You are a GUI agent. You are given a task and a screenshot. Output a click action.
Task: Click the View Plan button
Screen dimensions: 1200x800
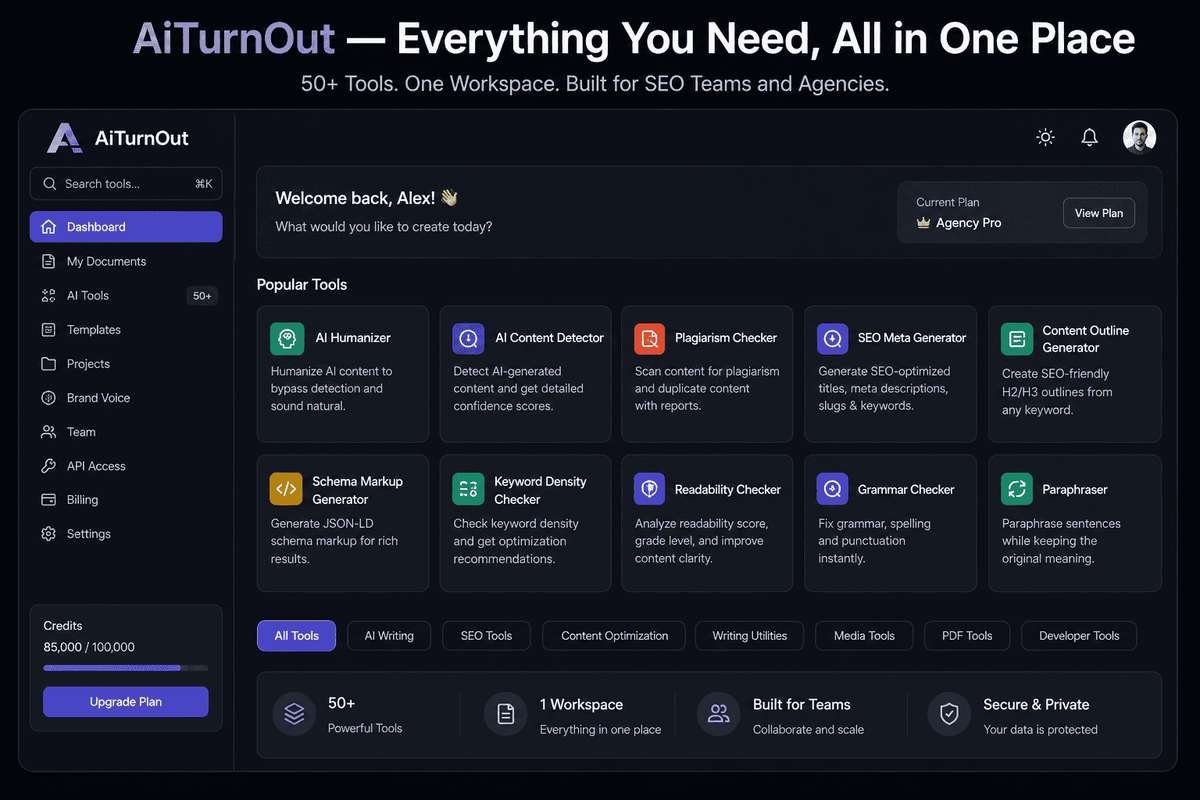coord(1098,213)
